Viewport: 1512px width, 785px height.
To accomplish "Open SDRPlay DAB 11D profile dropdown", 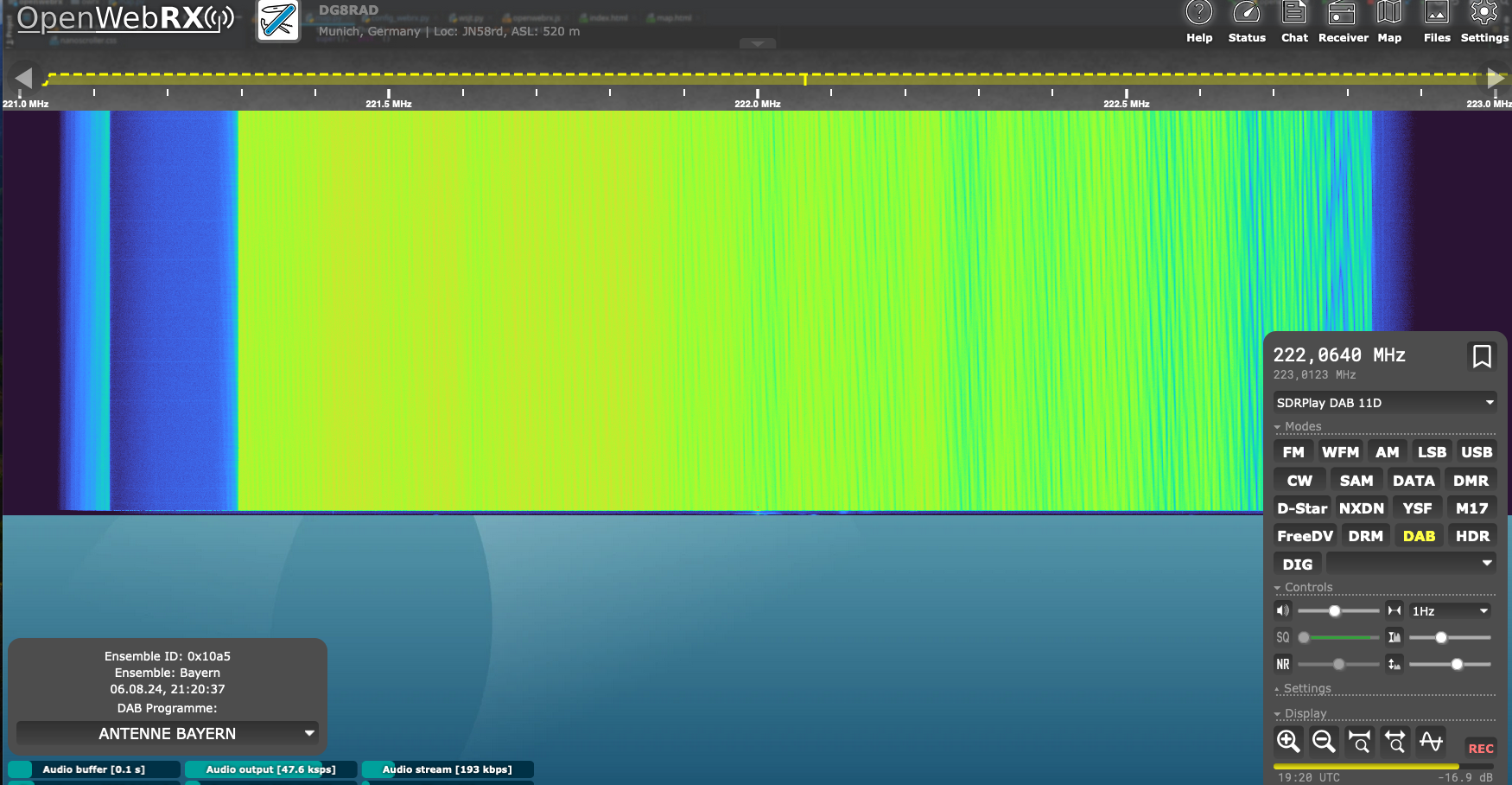I will (1385, 402).
